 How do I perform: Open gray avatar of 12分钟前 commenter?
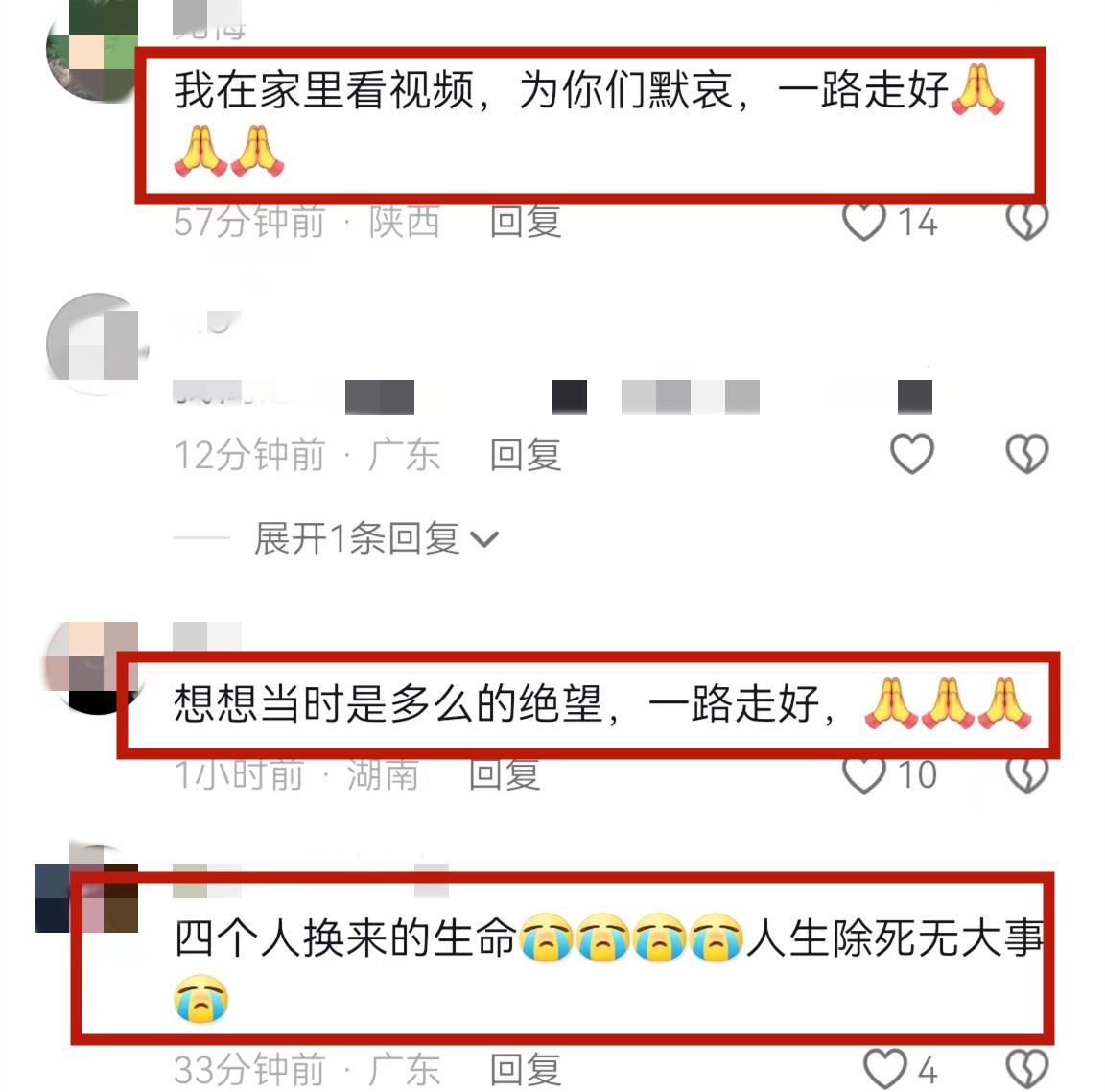click(97, 344)
